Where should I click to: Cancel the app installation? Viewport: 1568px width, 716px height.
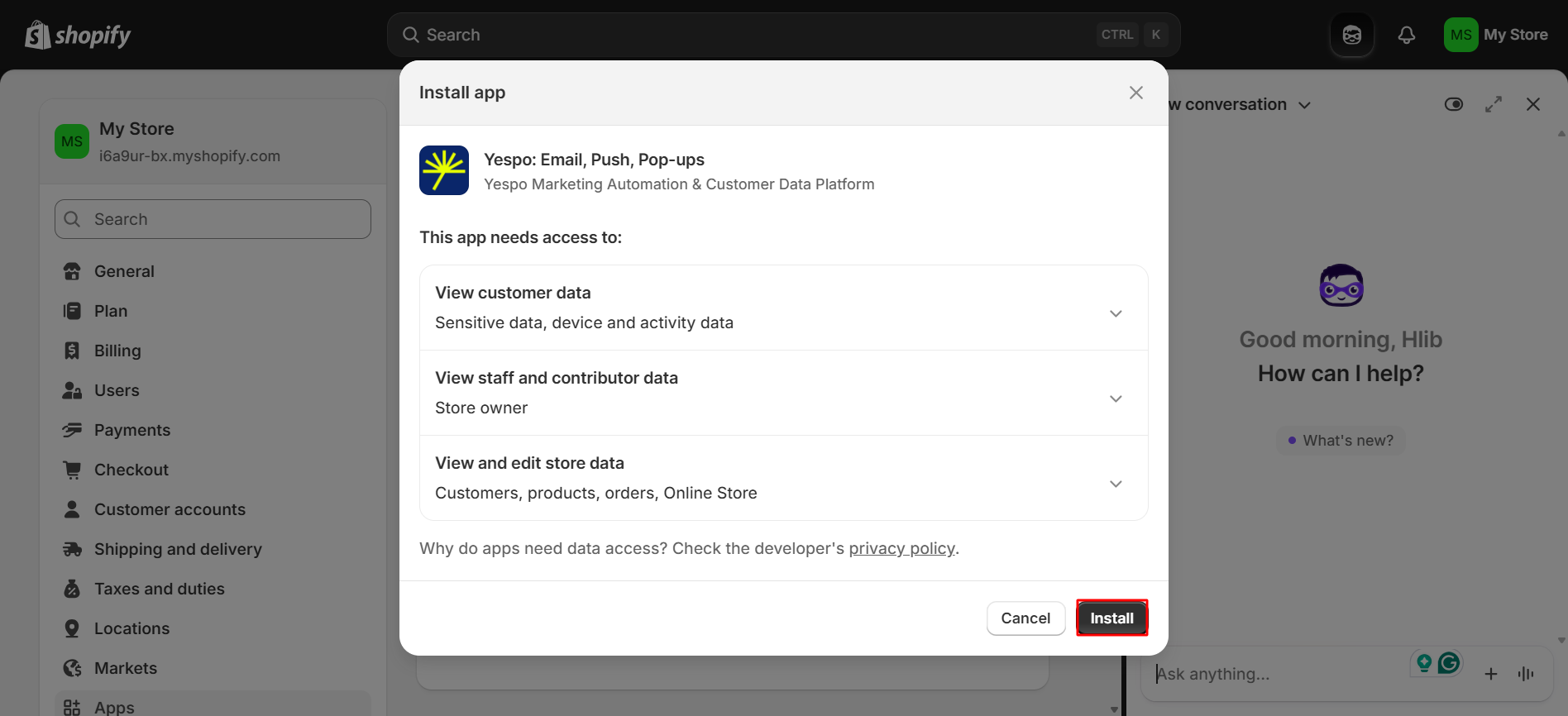[1025, 618]
